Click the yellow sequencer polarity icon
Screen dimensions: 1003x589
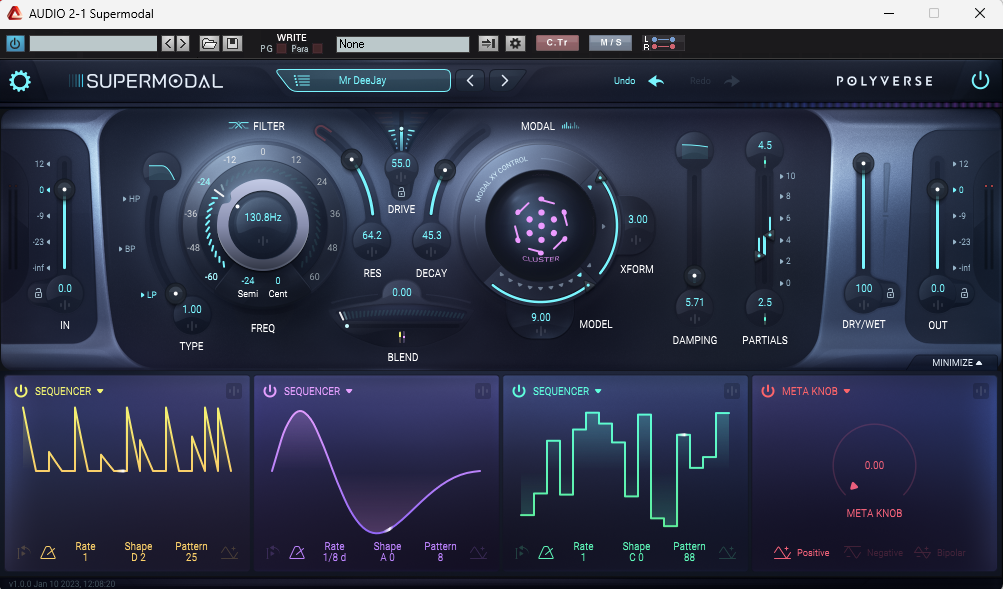click(x=230, y=553)
